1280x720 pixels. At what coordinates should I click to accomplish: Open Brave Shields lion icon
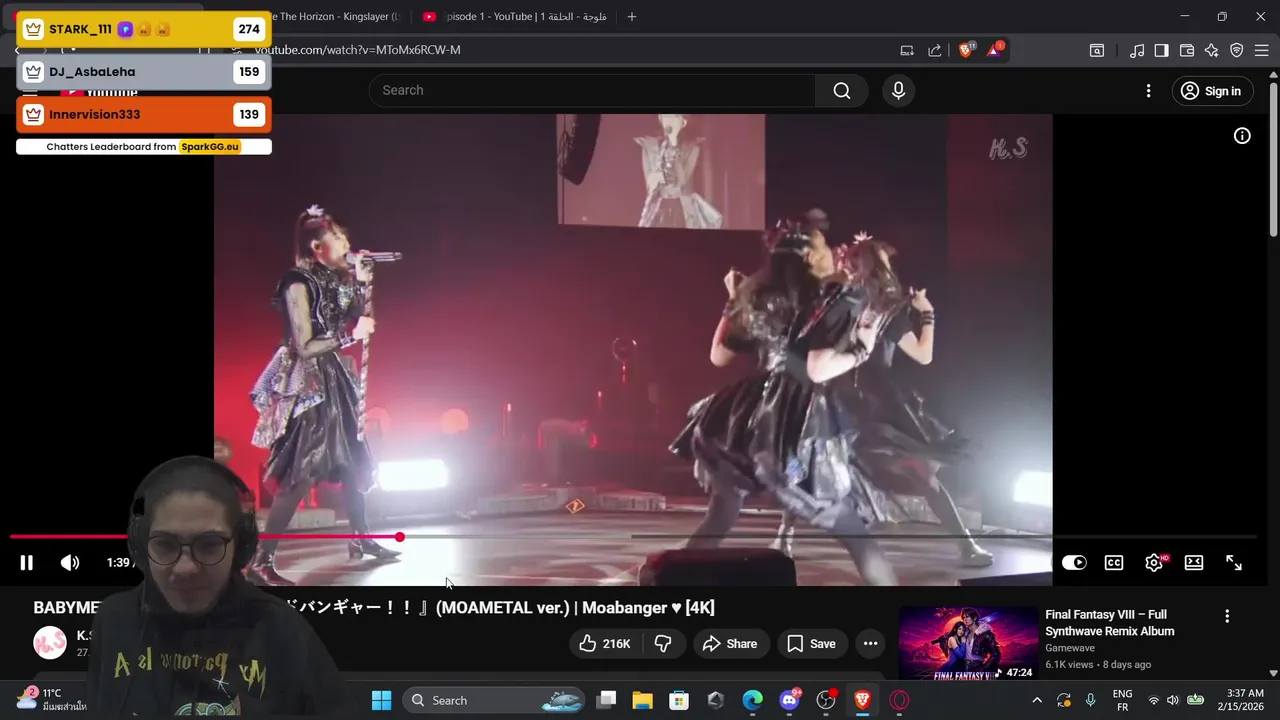pyautogui.click(x=966, y=50)
